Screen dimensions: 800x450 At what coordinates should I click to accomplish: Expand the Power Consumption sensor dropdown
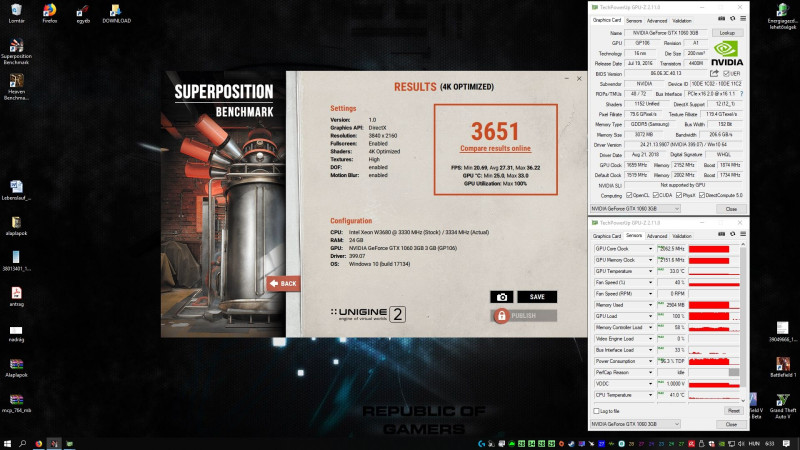651,361
